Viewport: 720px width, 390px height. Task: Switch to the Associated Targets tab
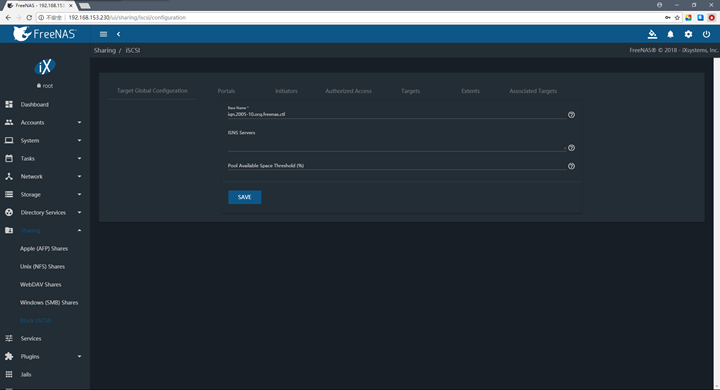(x=533, y=91)
